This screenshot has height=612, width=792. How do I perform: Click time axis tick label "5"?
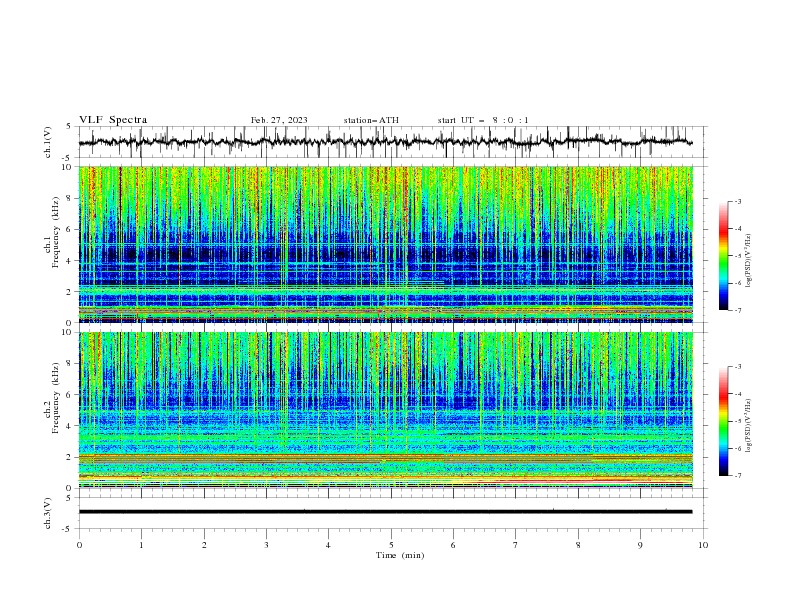391,545
